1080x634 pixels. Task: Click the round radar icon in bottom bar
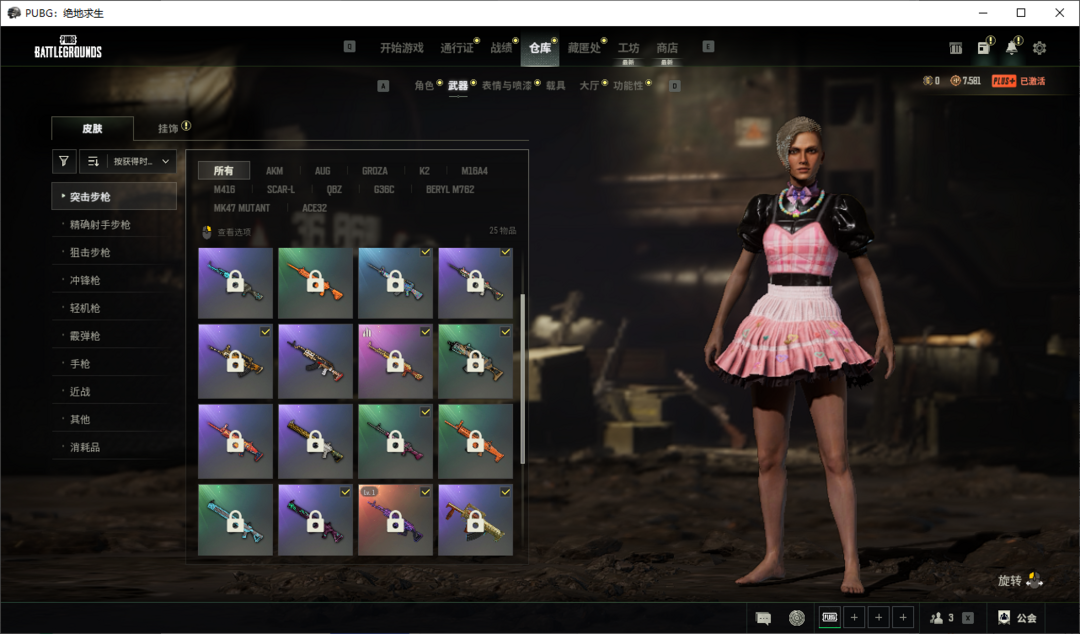tap(796, 618)
